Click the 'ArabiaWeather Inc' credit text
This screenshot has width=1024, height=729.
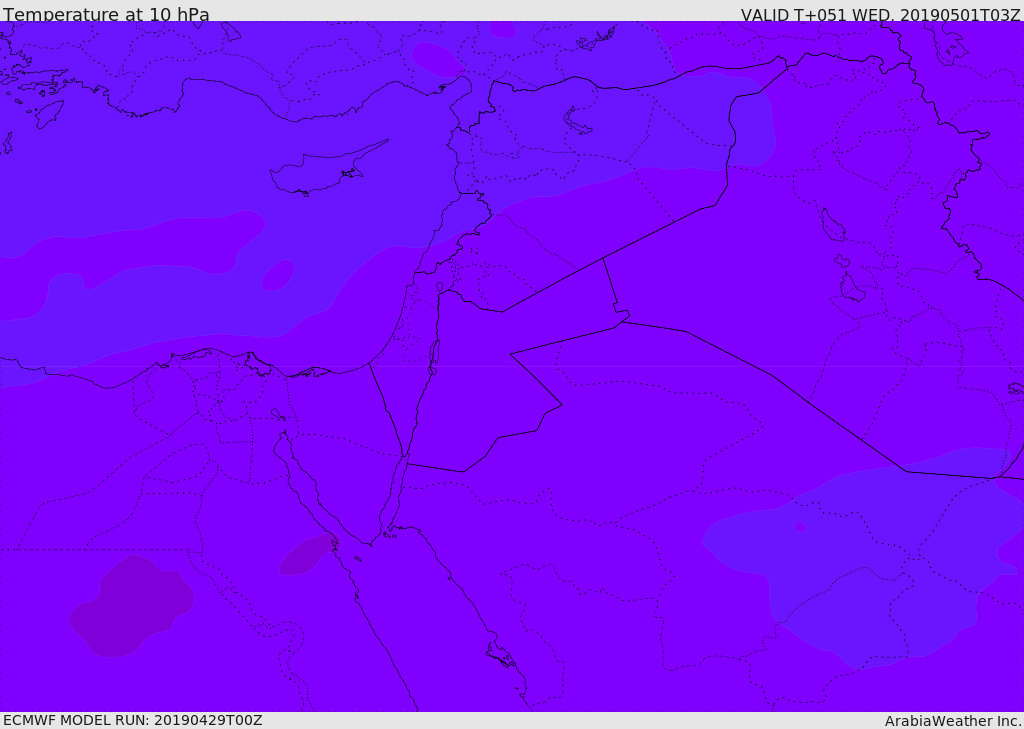[x=952, y=721]
